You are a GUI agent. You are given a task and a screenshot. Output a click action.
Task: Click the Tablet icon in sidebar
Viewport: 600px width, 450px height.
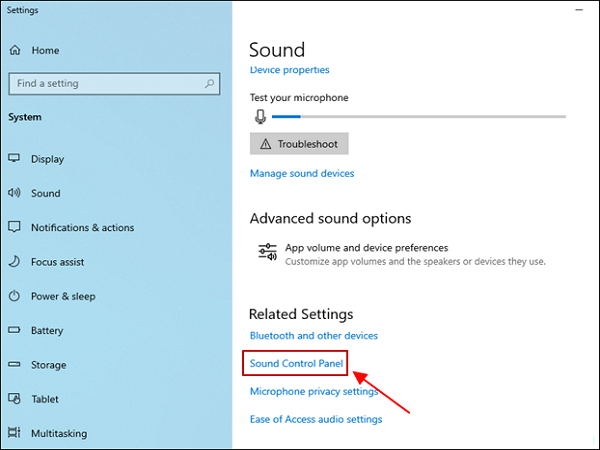(14, 399)
